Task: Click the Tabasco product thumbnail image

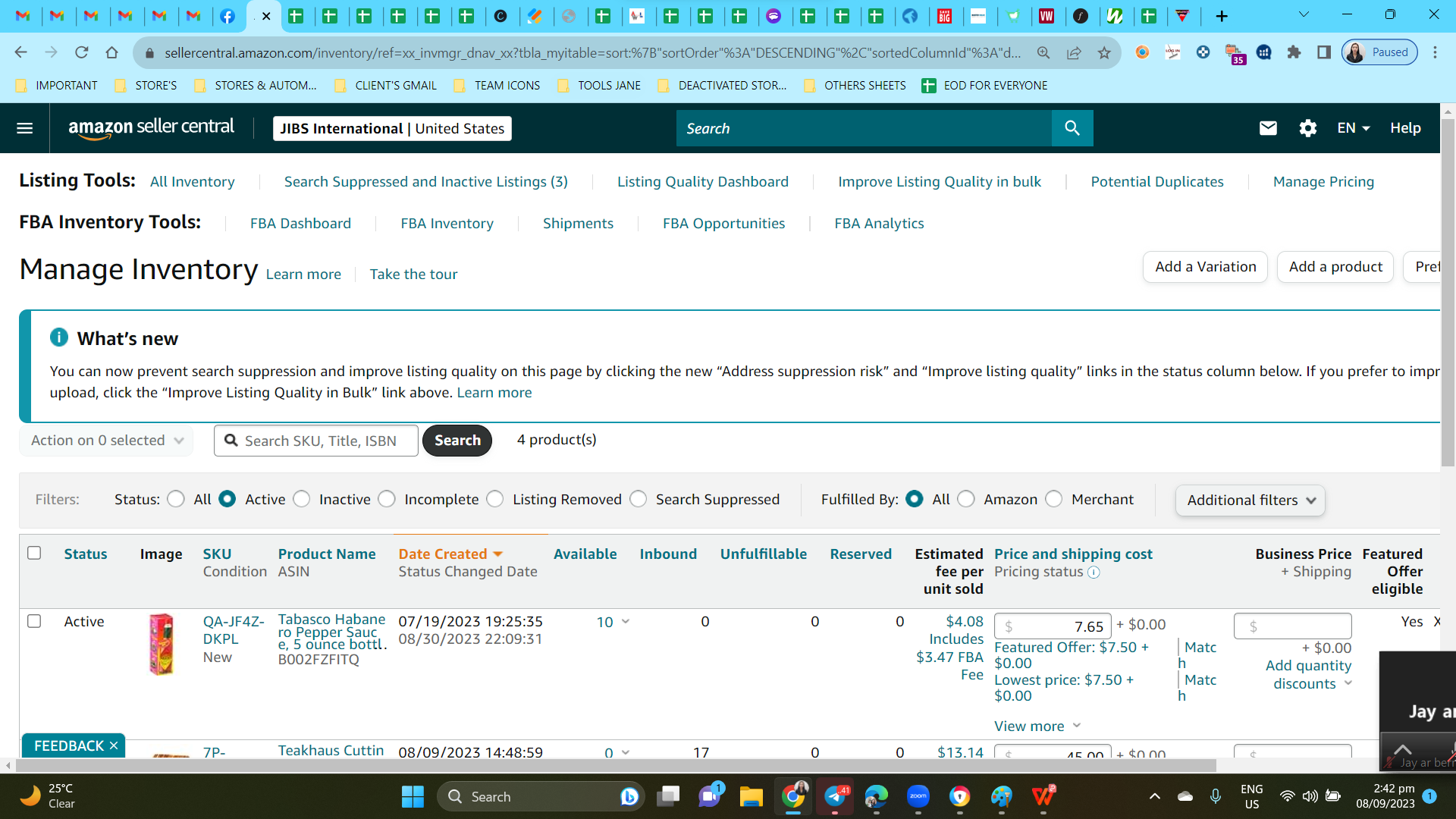Action: tap(162, 644)
